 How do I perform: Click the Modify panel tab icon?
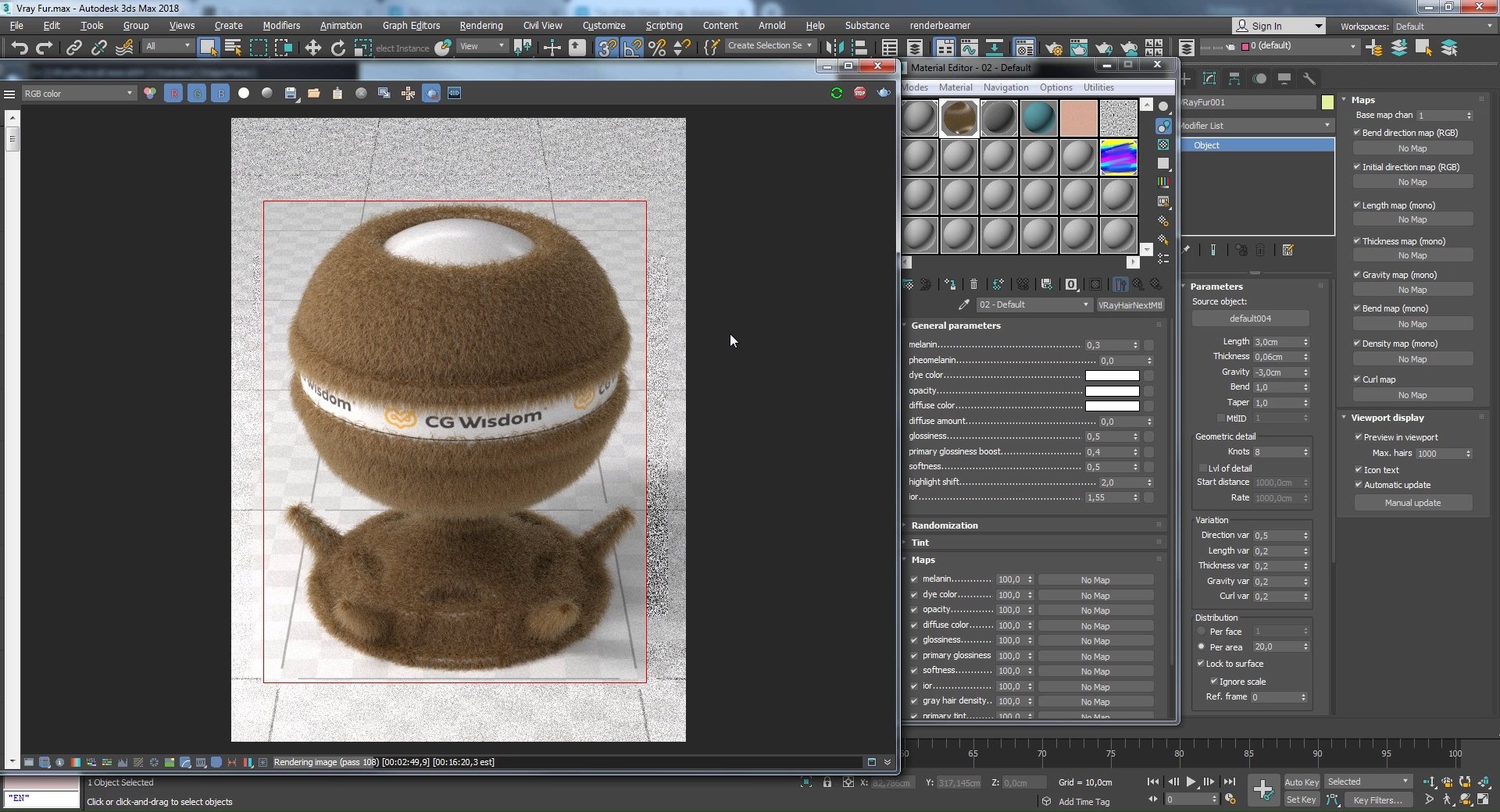point(1209,79)
